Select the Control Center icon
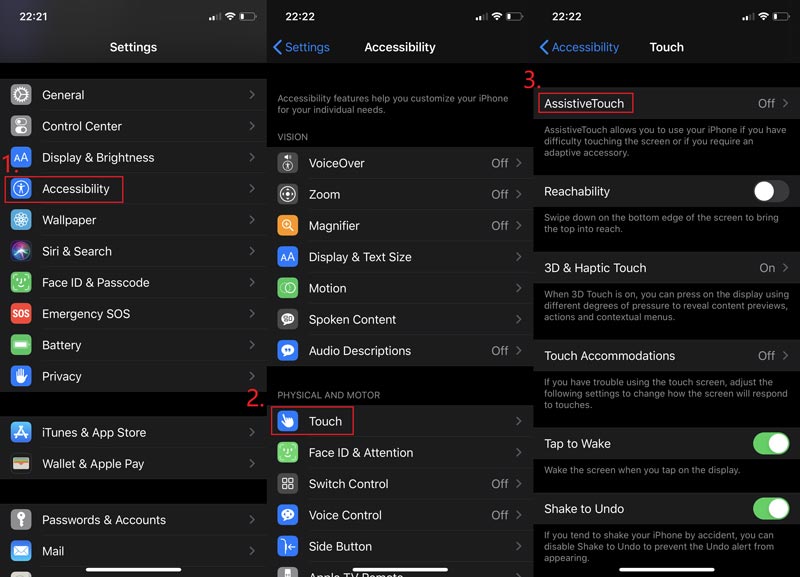This screenshot has width=800, height=577. pyautogui.click(x=21, y=126)
